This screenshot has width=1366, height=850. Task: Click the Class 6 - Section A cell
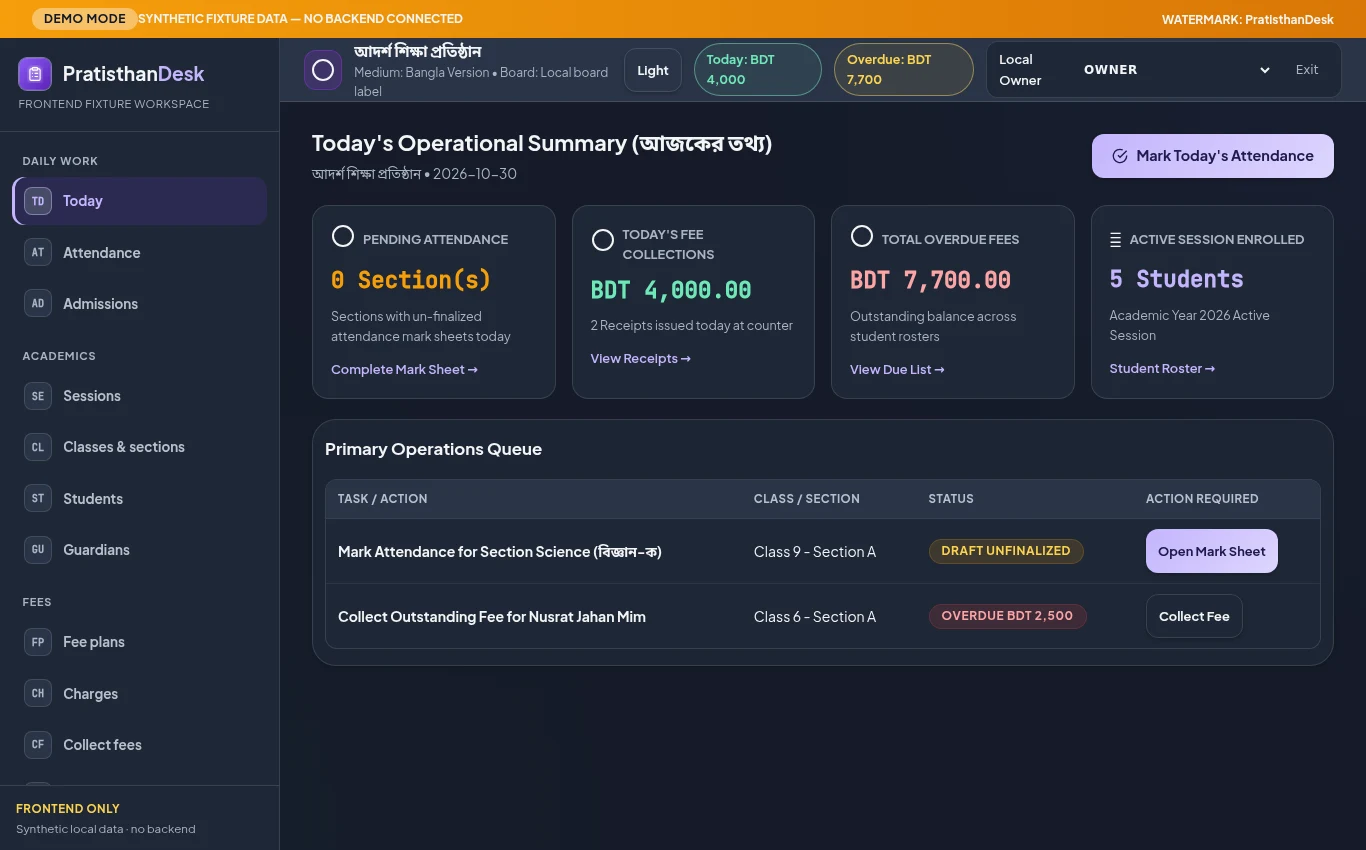coord(815,617)
